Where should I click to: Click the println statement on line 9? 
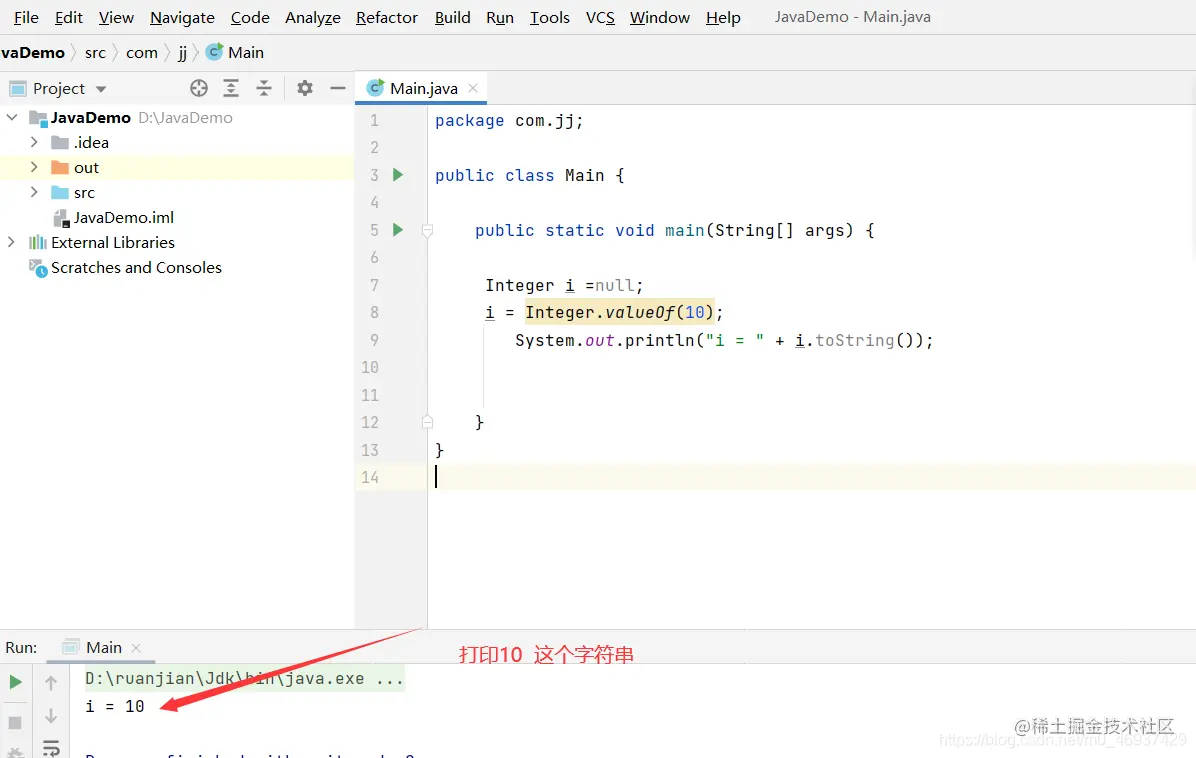724,340
